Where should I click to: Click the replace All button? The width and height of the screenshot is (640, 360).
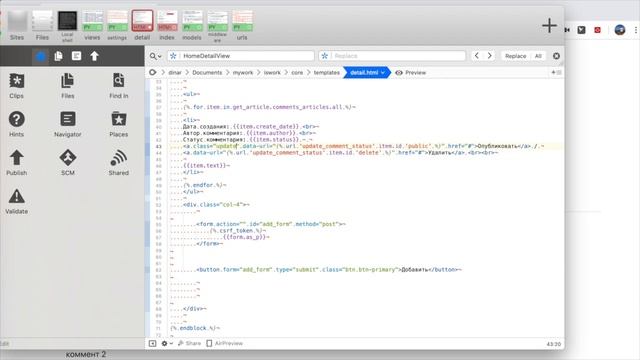point(538,56)
